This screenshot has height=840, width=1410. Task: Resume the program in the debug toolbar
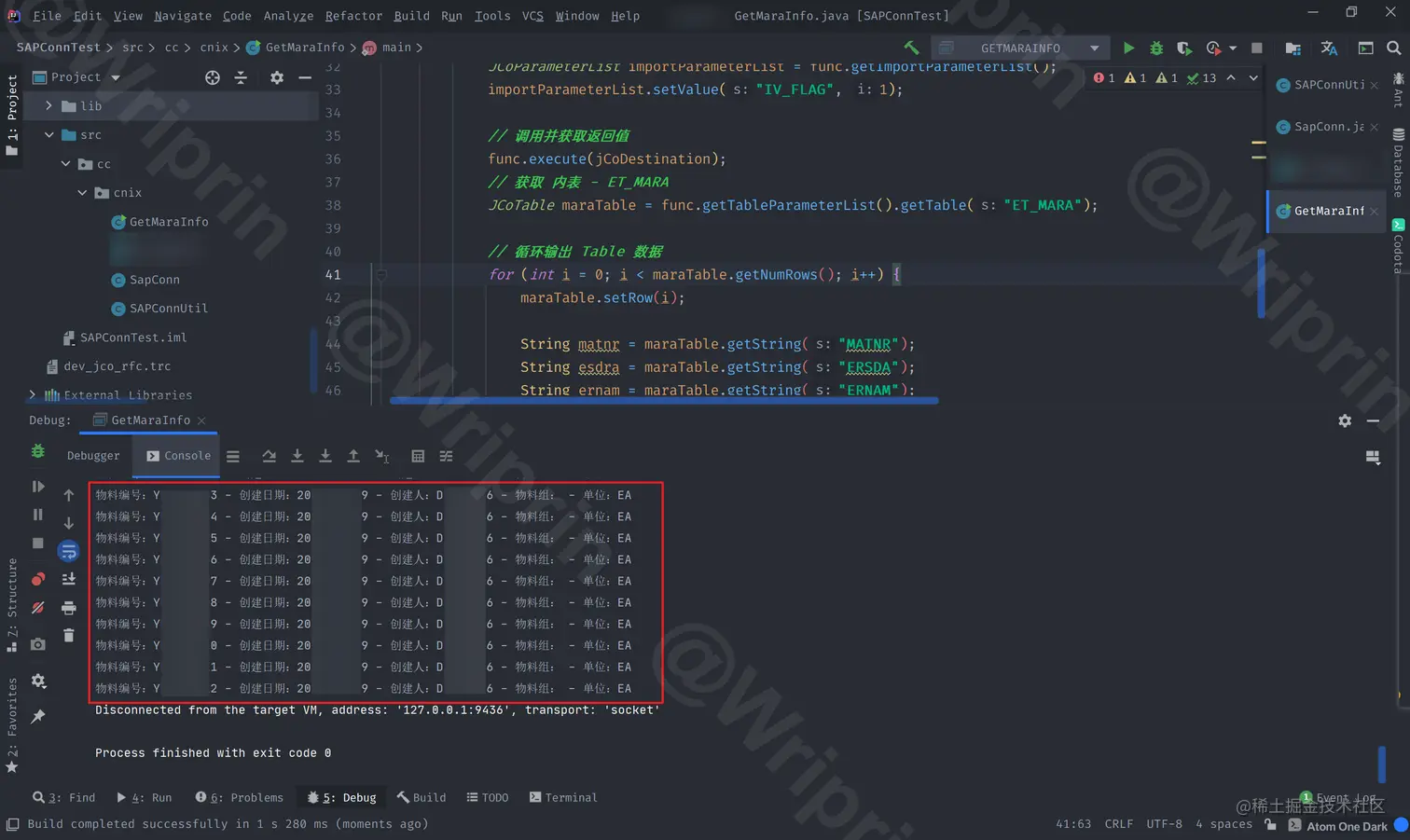(38, 486)
